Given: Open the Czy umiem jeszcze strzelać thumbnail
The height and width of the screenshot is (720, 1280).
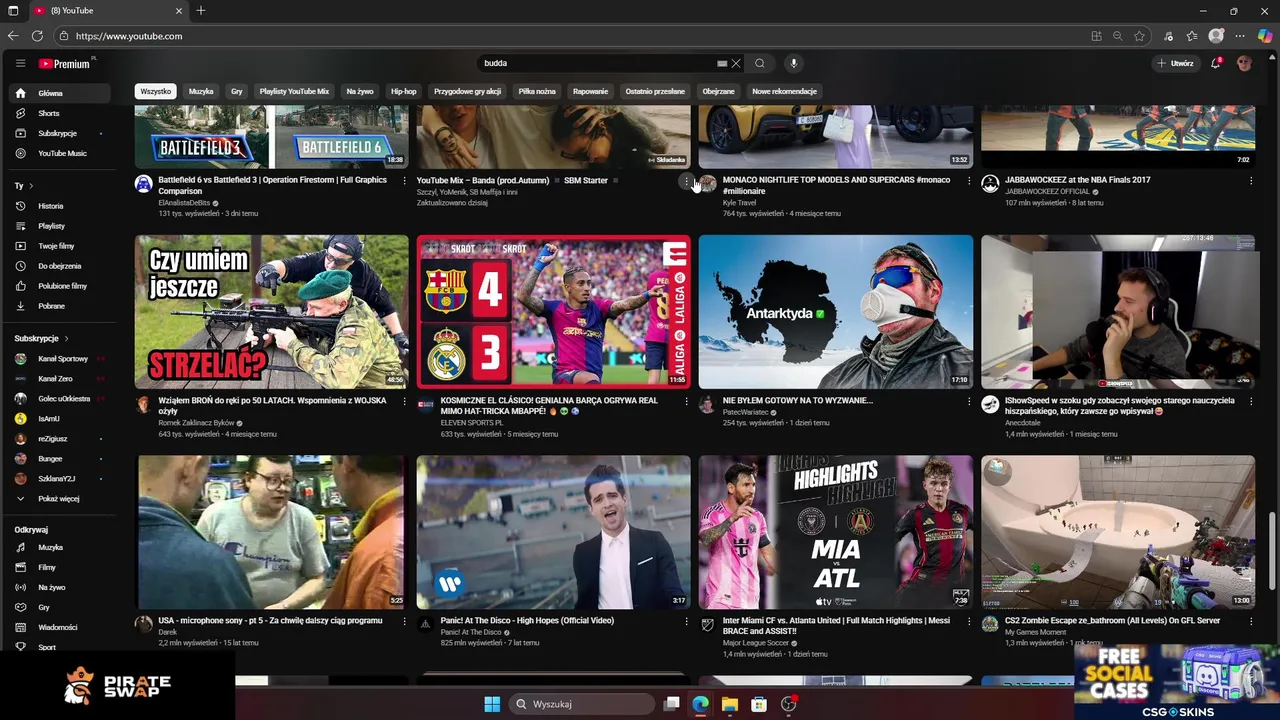Looking at the screenshot, I should [x=271, y=312].
